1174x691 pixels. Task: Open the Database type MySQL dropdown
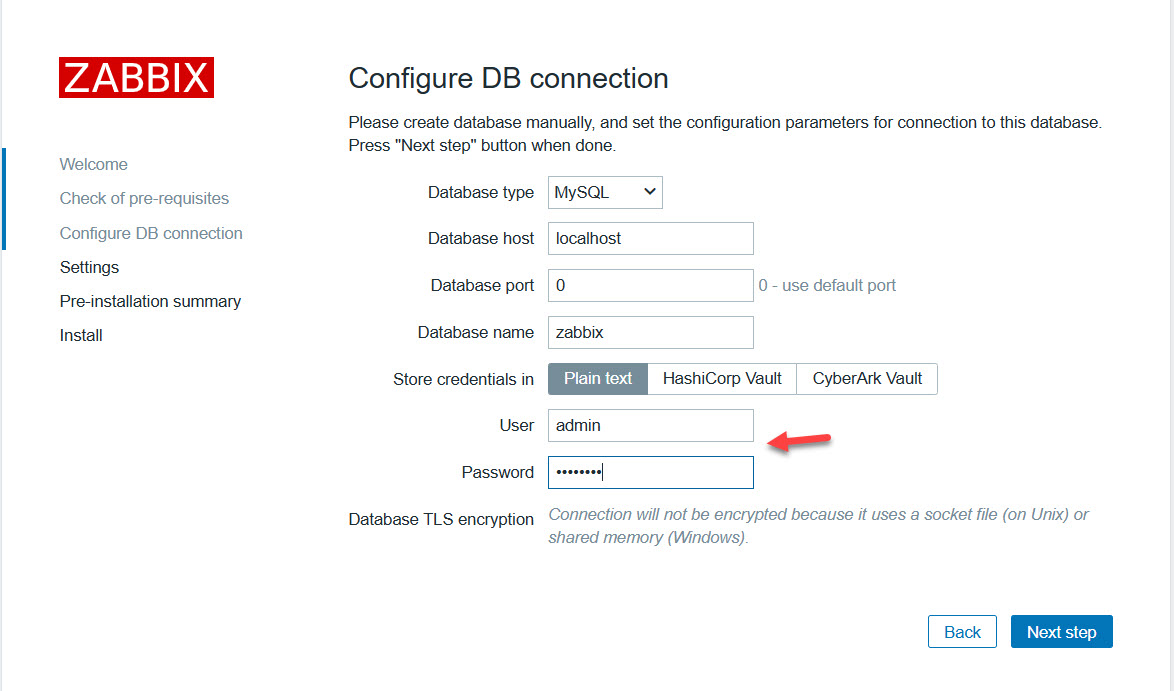click(x=605, y=192)
